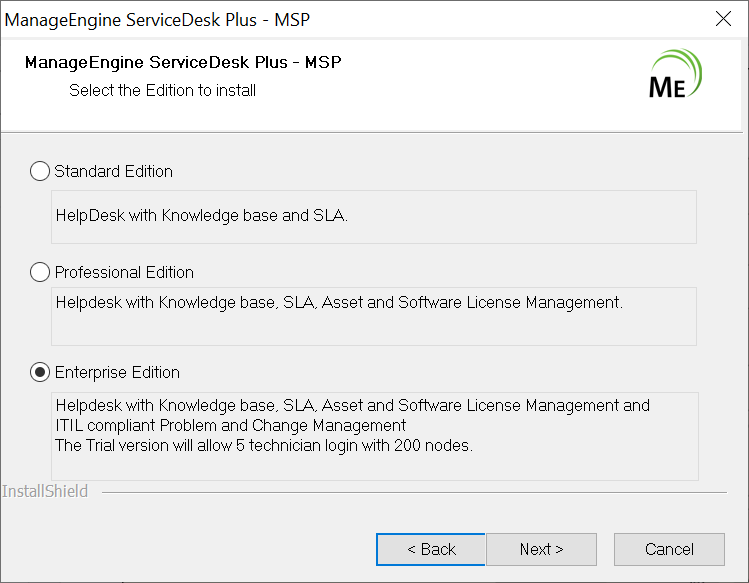Viewport: 749px width, 583px height.
Task: Click the first line of the Enterprise description
Action: 352,405
